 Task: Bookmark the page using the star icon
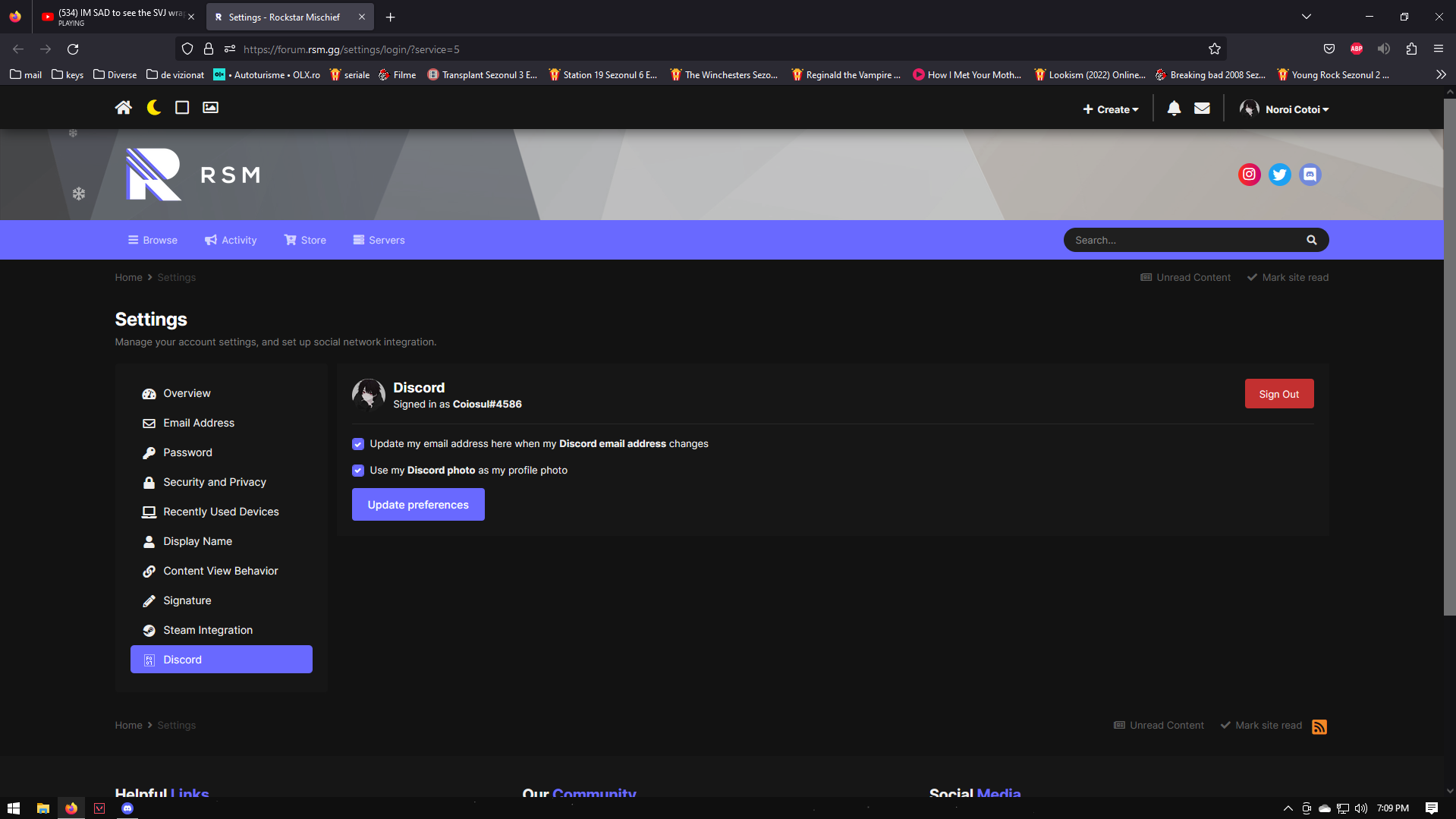point(1214,49)
